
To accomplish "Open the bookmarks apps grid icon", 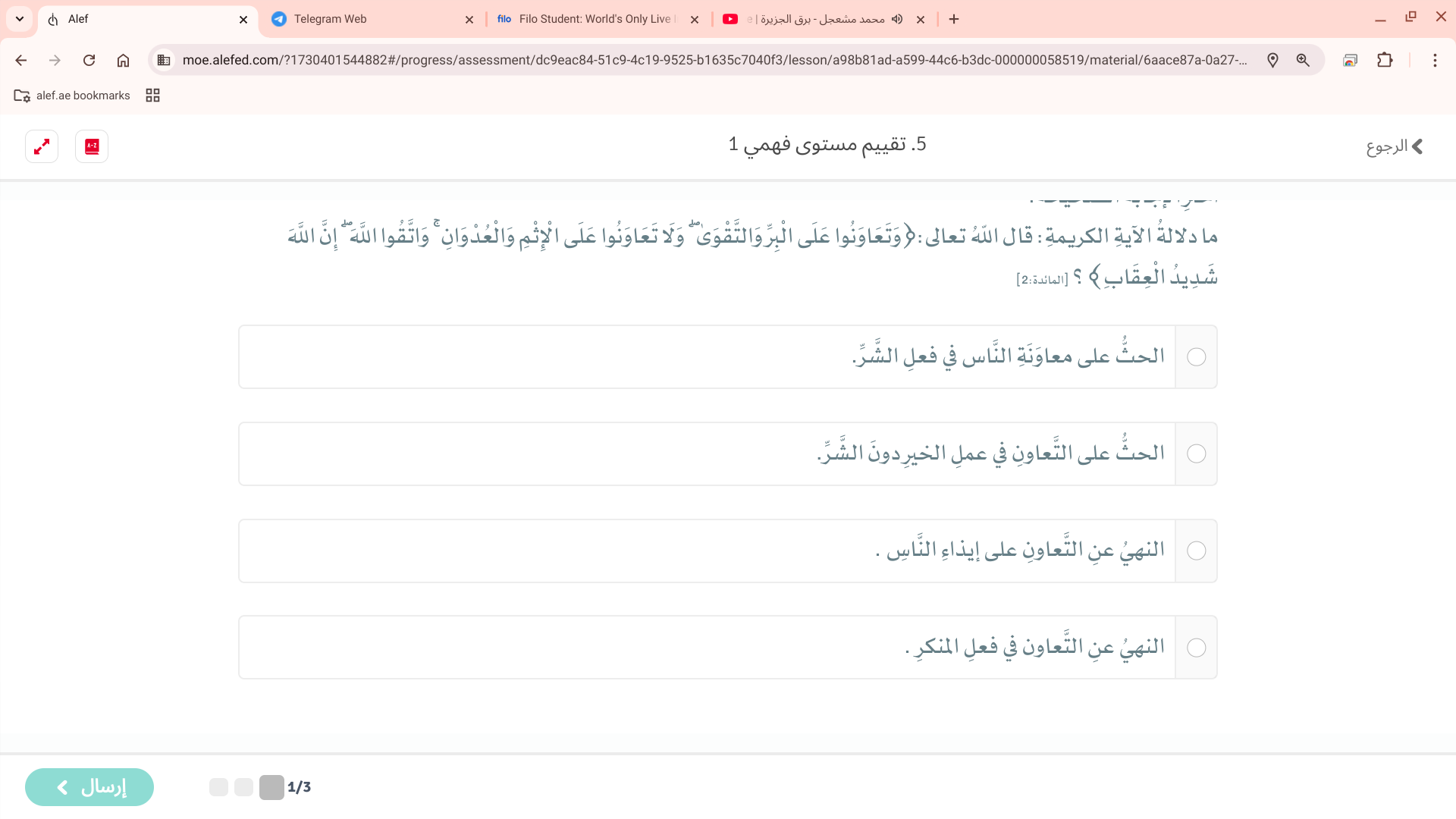I will [x=152, y=96].
